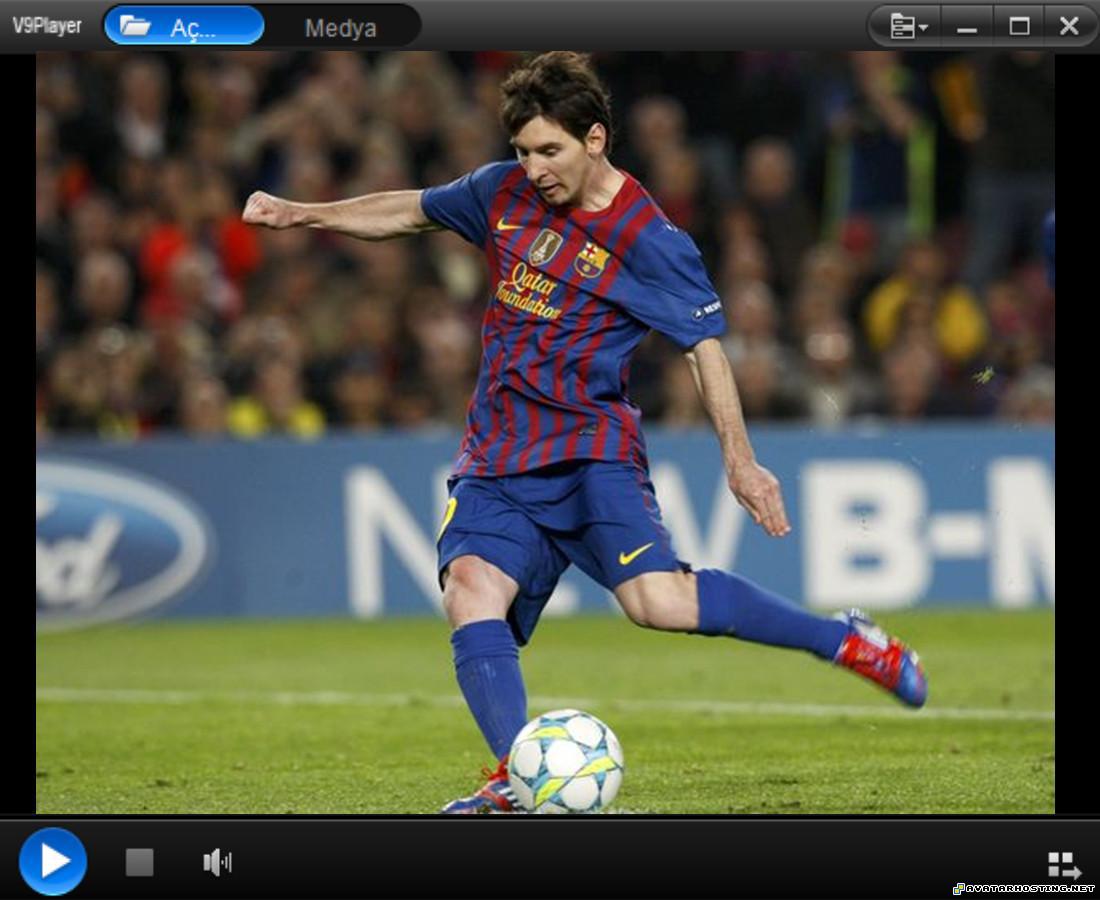Mute audio using the speaker icon
1100x900 pixels.
(217, 862)
